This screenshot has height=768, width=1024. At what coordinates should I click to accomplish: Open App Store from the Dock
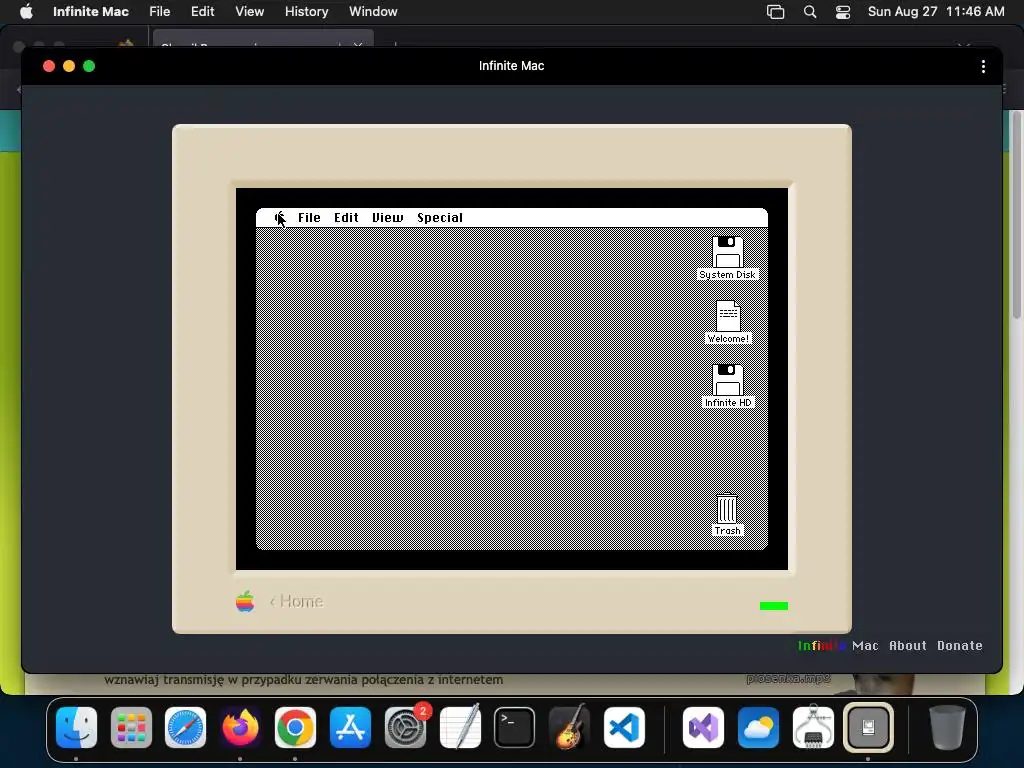350,727
